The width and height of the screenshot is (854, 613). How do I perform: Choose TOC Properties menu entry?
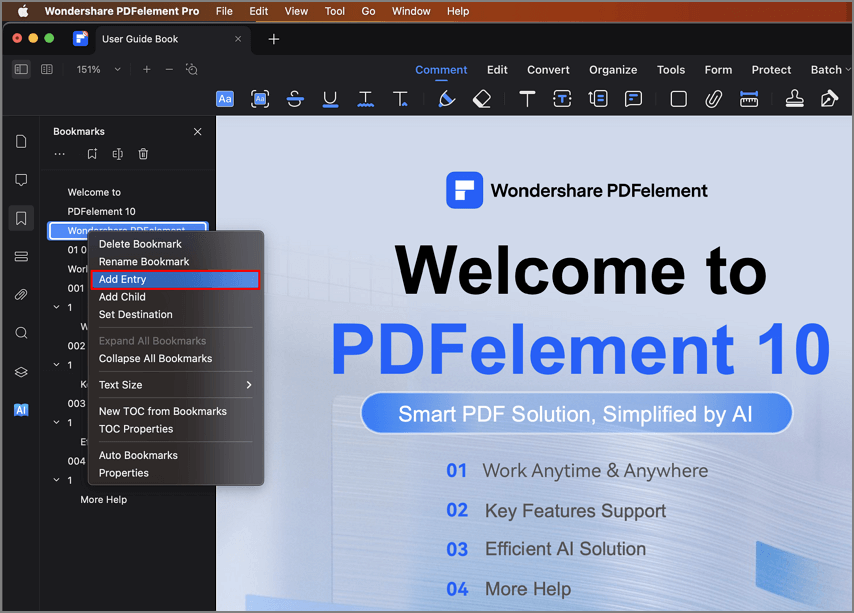(175, 429)
